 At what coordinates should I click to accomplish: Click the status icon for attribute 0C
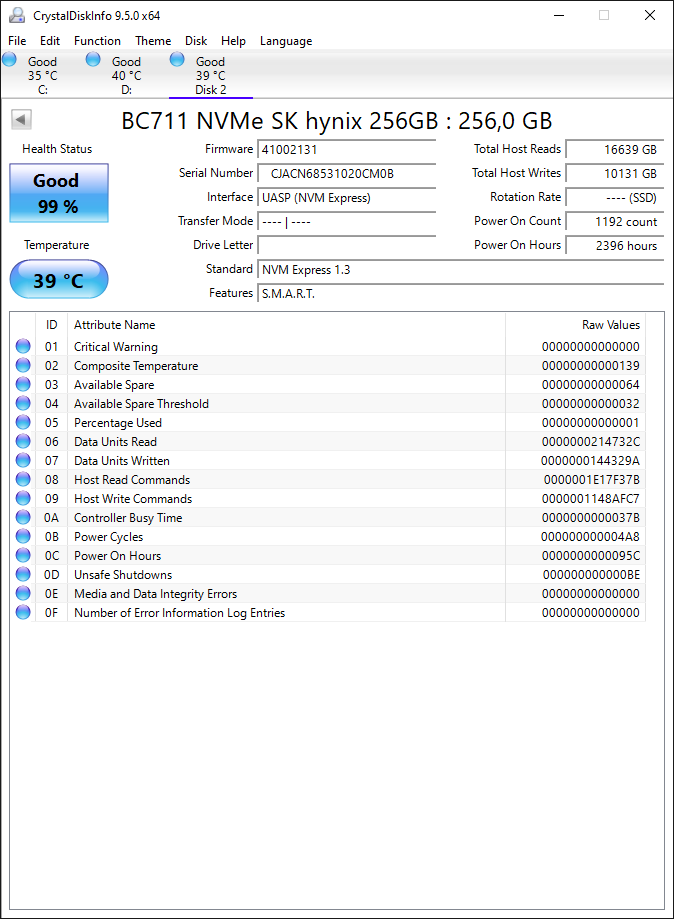click(x=23, y=555)
